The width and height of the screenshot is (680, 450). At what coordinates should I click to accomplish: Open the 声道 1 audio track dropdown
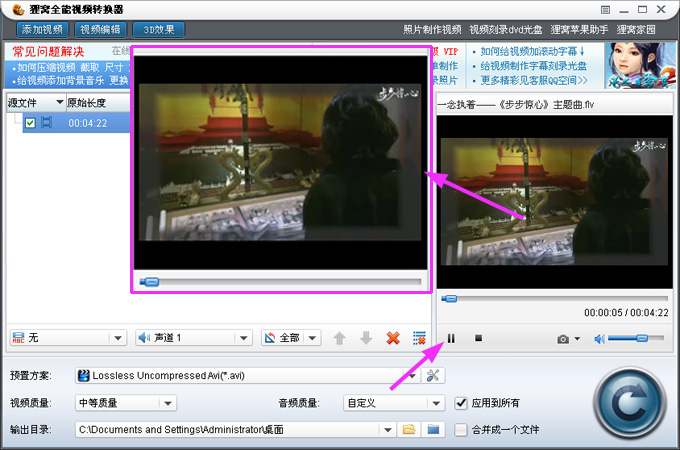click(193, 338)
